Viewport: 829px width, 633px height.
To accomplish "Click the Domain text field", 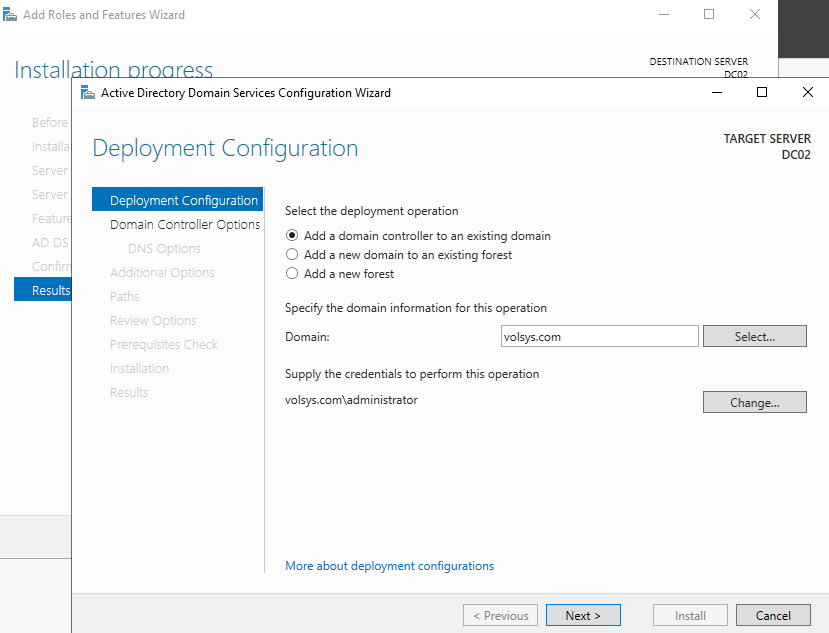I will (599, 337).
